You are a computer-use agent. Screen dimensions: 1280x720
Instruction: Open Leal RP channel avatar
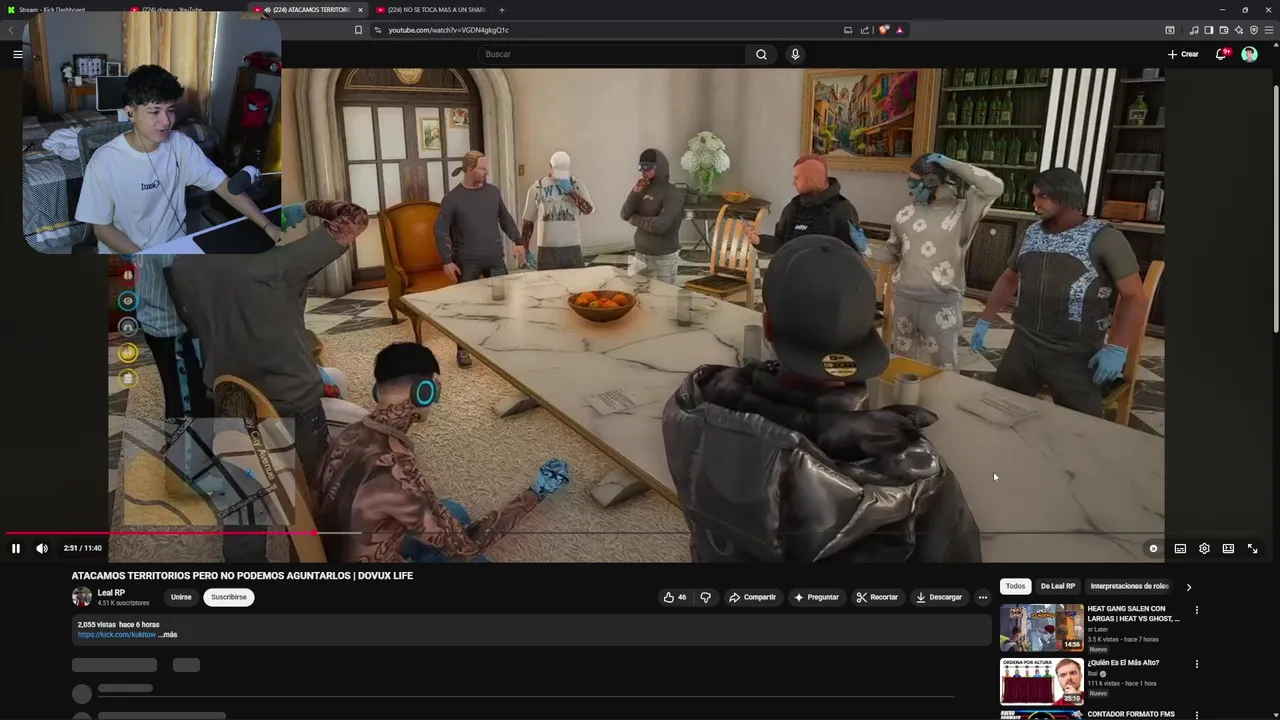pos(81,597)
